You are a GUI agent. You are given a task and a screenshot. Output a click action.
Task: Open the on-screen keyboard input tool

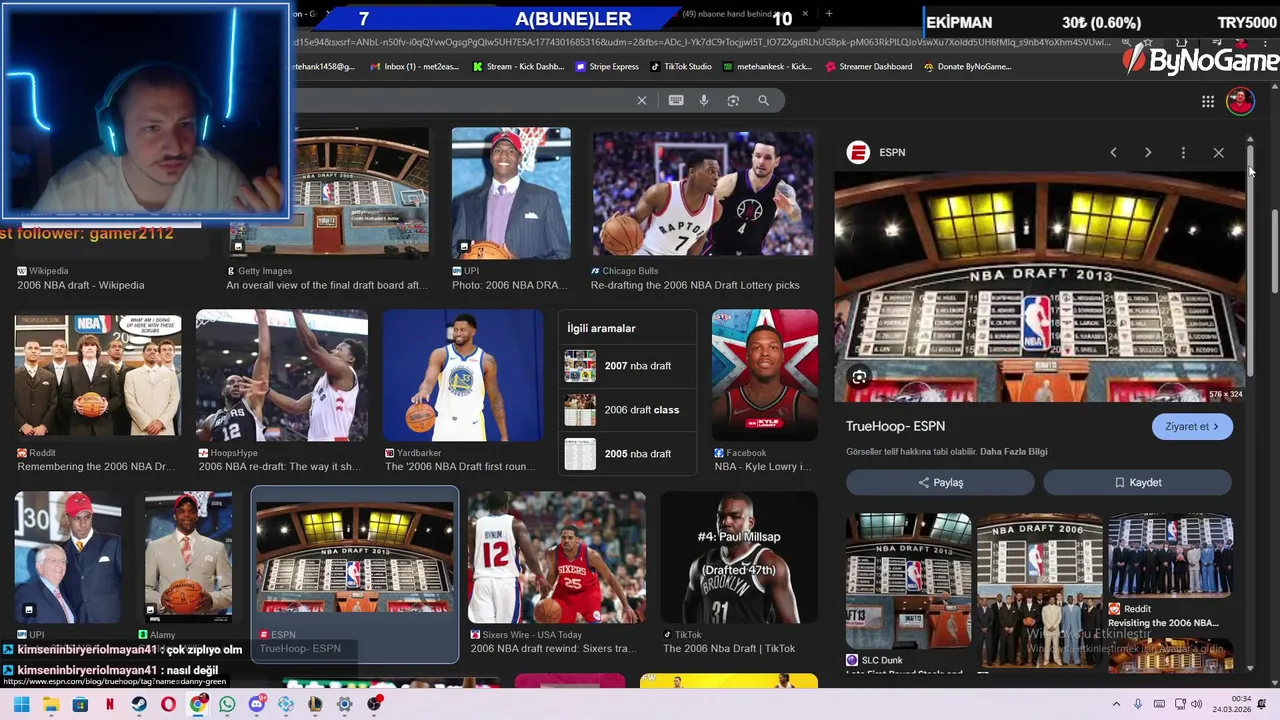pos(676,100)
